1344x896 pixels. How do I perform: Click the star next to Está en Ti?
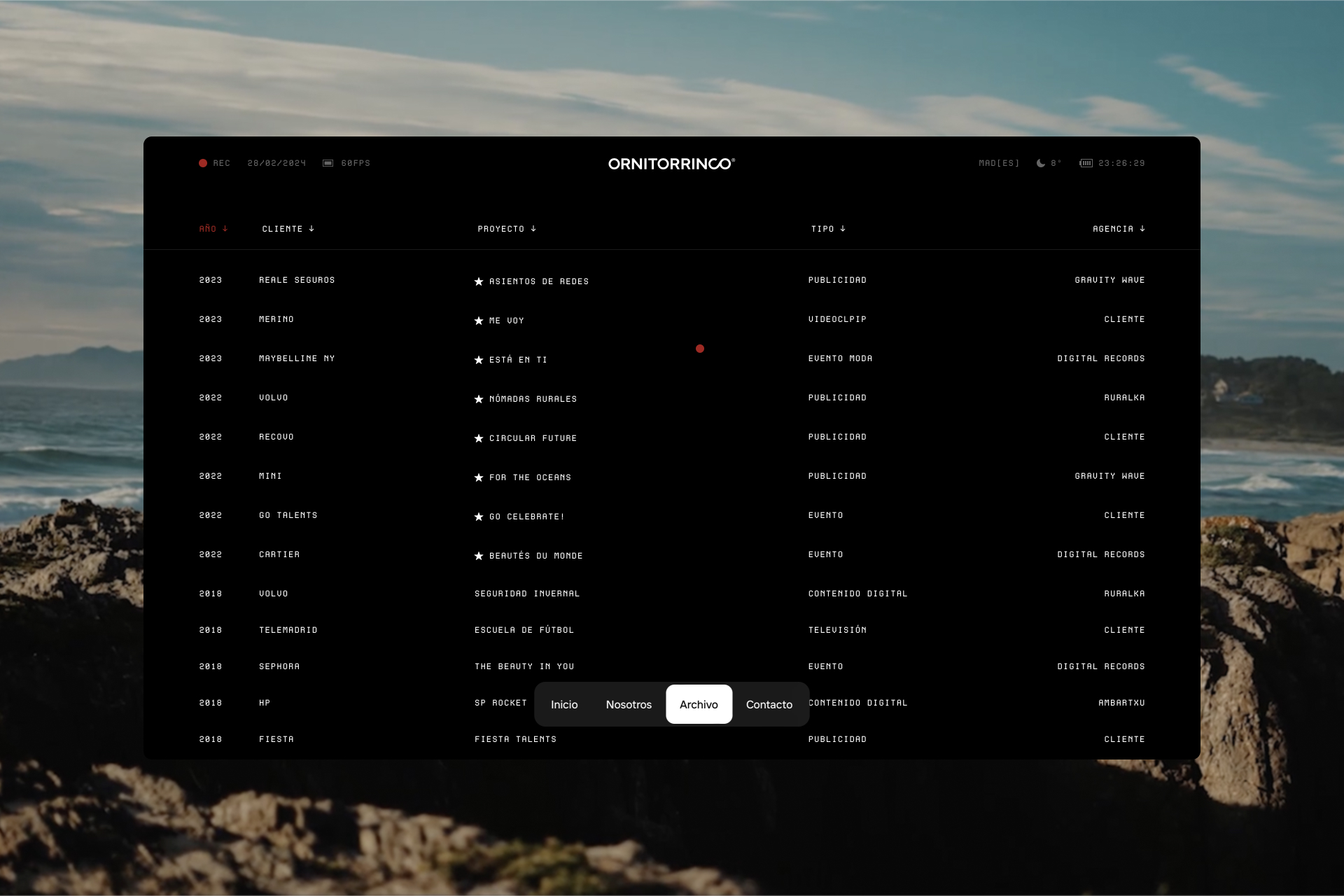pos(479,360)
